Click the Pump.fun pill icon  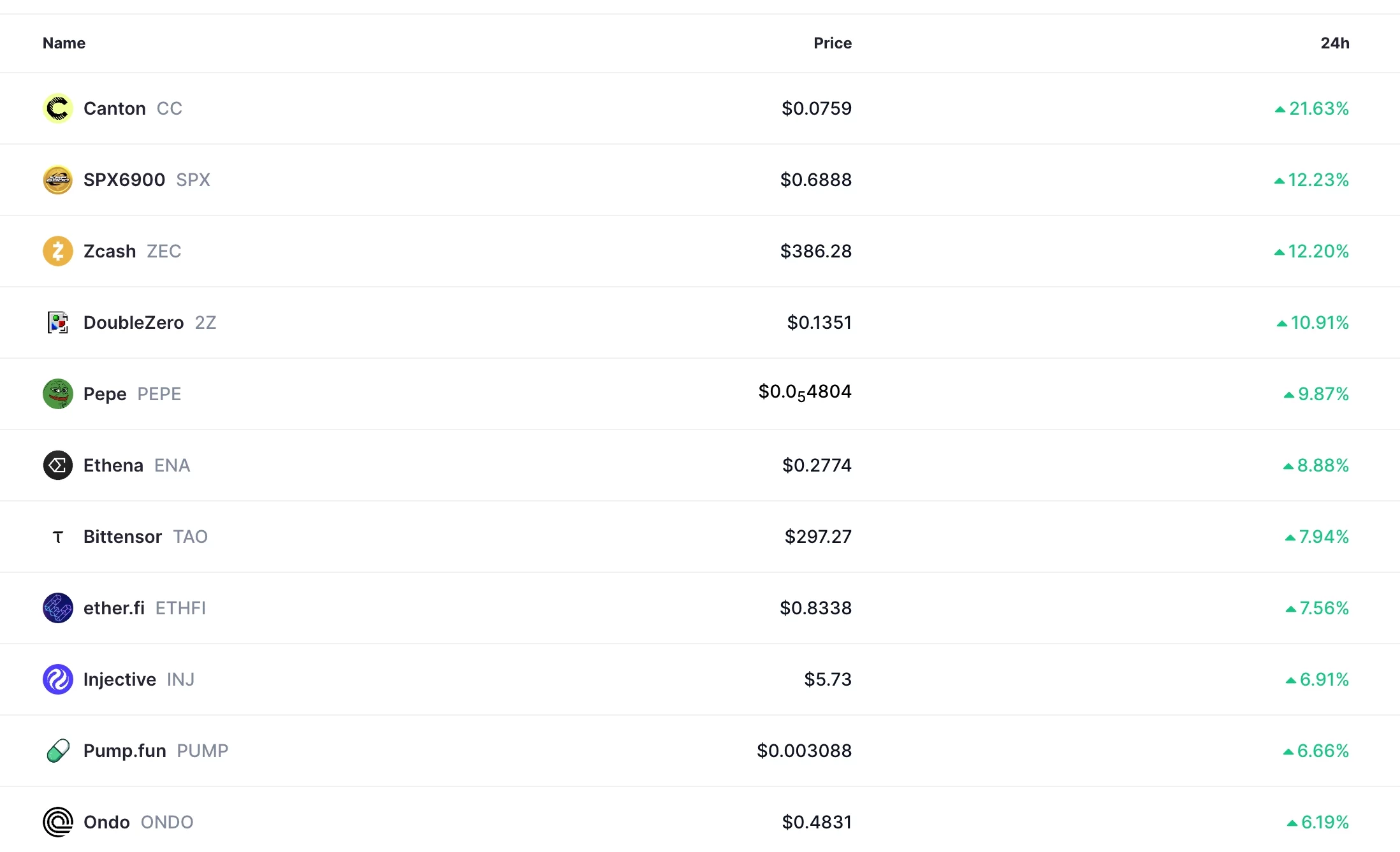pos(58,751)
